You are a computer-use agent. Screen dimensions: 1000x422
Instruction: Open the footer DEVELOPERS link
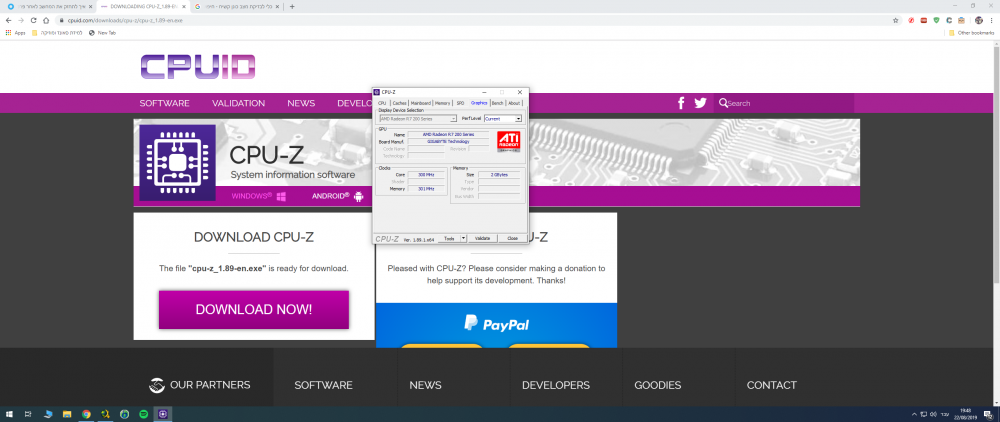555,386
